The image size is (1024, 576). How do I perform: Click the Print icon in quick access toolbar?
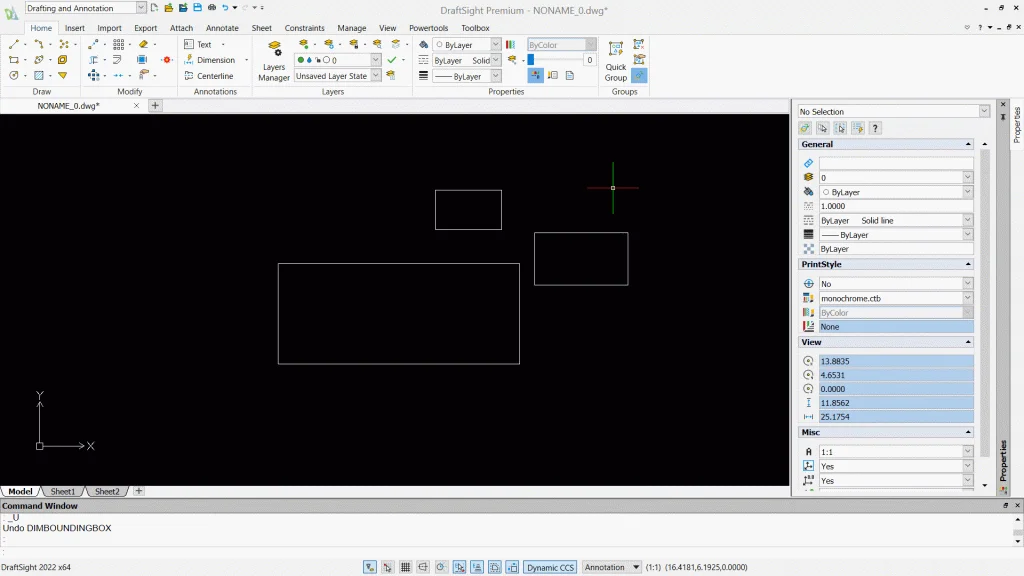[211, 8]
